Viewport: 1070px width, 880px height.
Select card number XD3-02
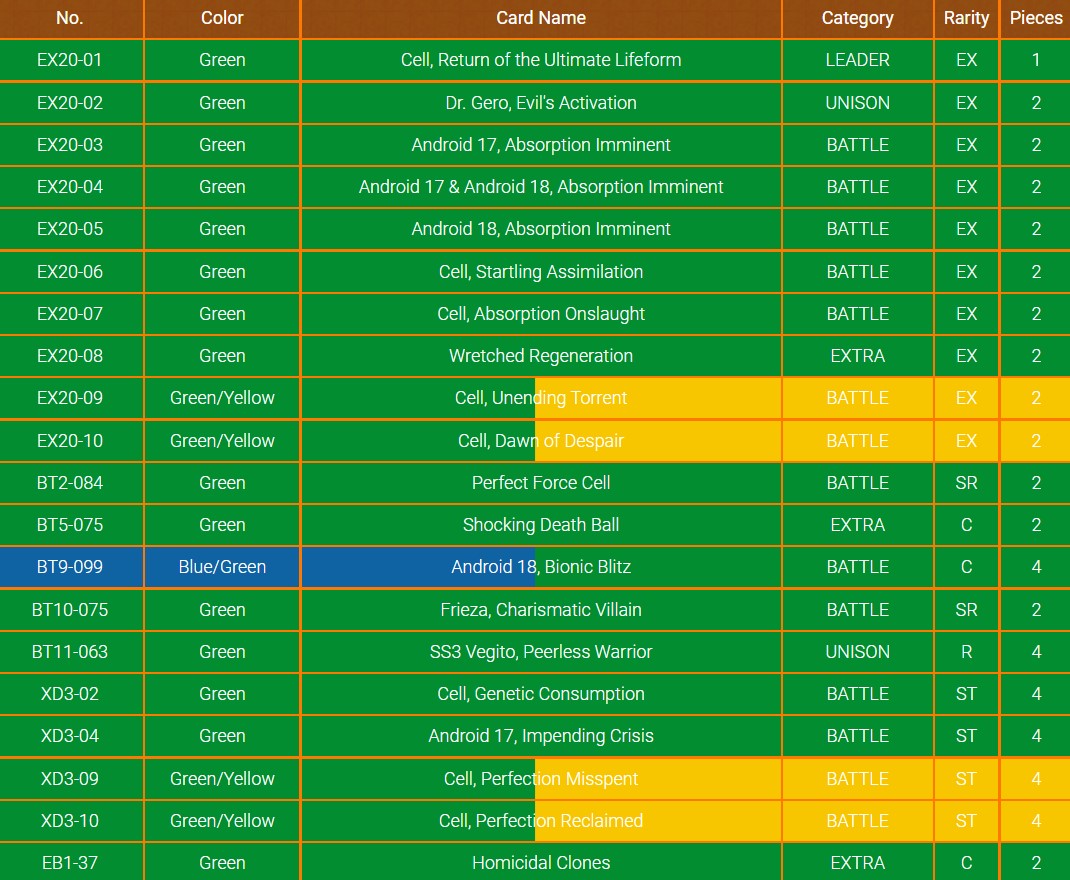click(x=70, y=694)
